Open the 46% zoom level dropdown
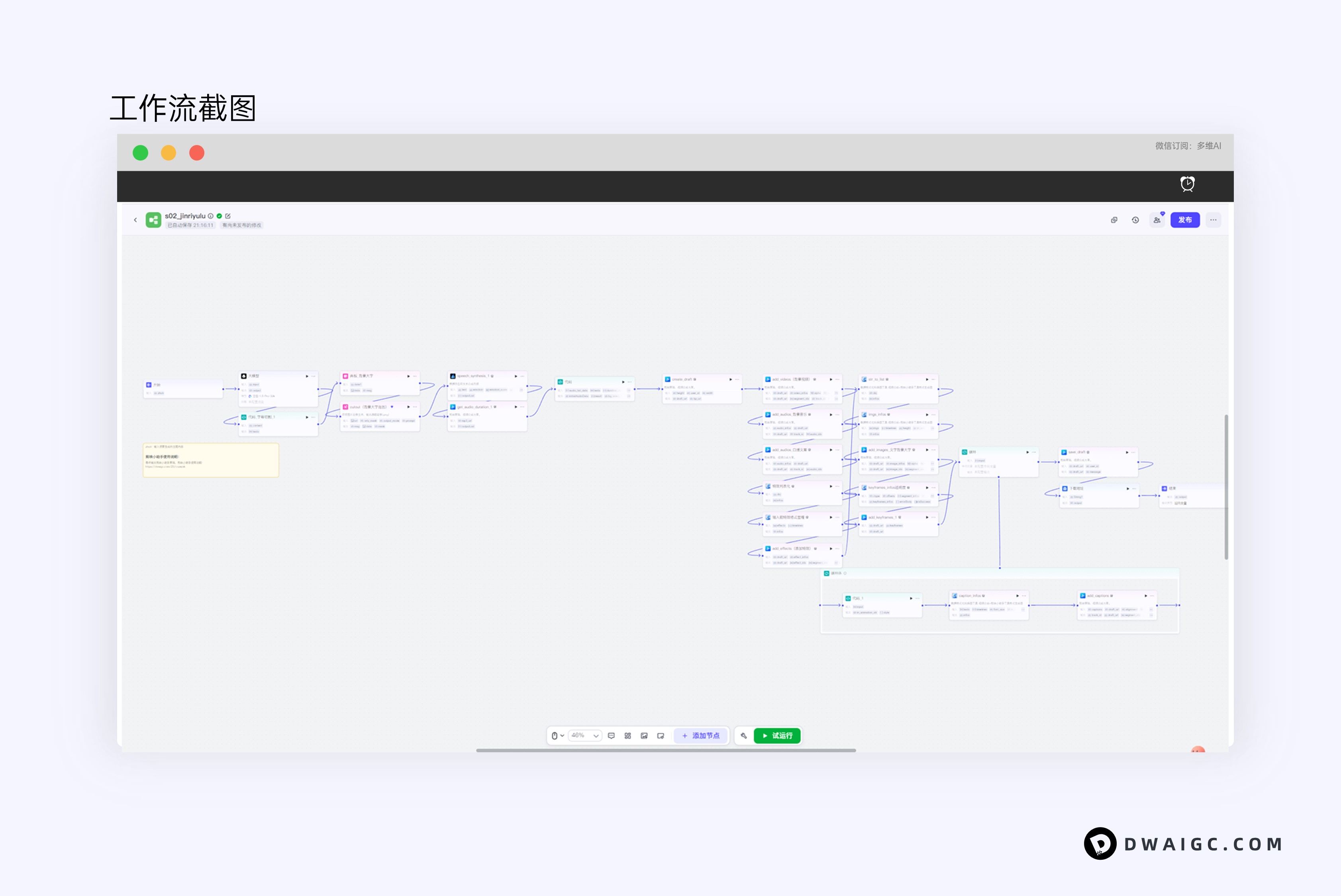The height and width of the screenshot is (896, 1341). coord(585,736)
